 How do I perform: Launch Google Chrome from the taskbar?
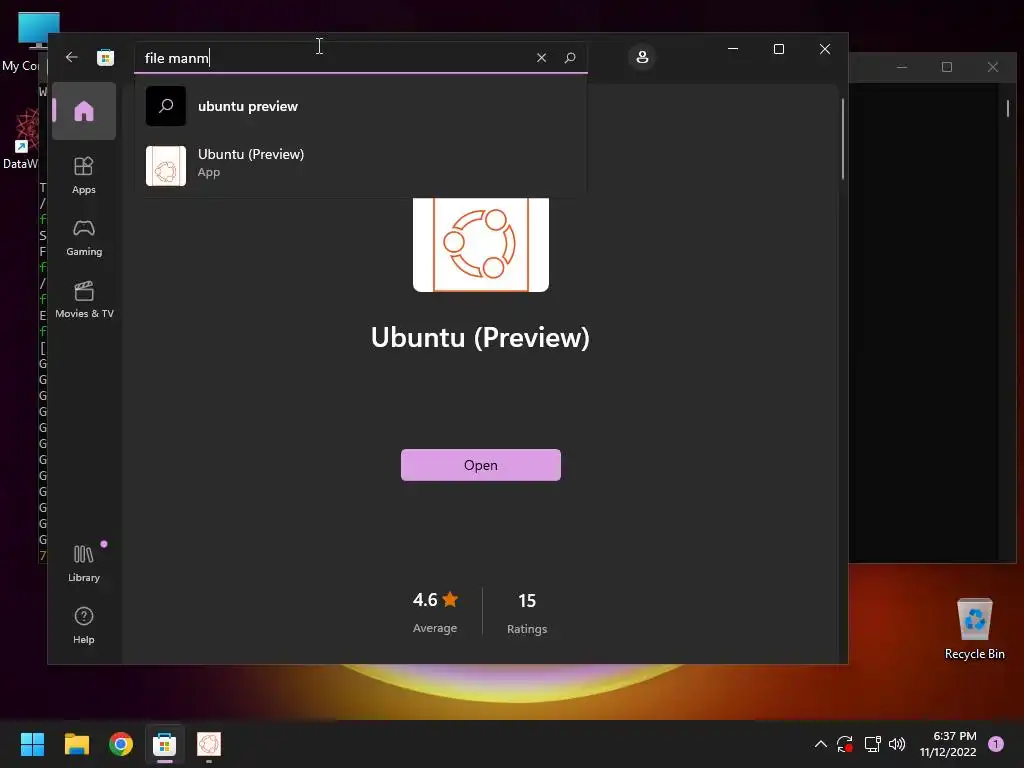pos(121,744)
